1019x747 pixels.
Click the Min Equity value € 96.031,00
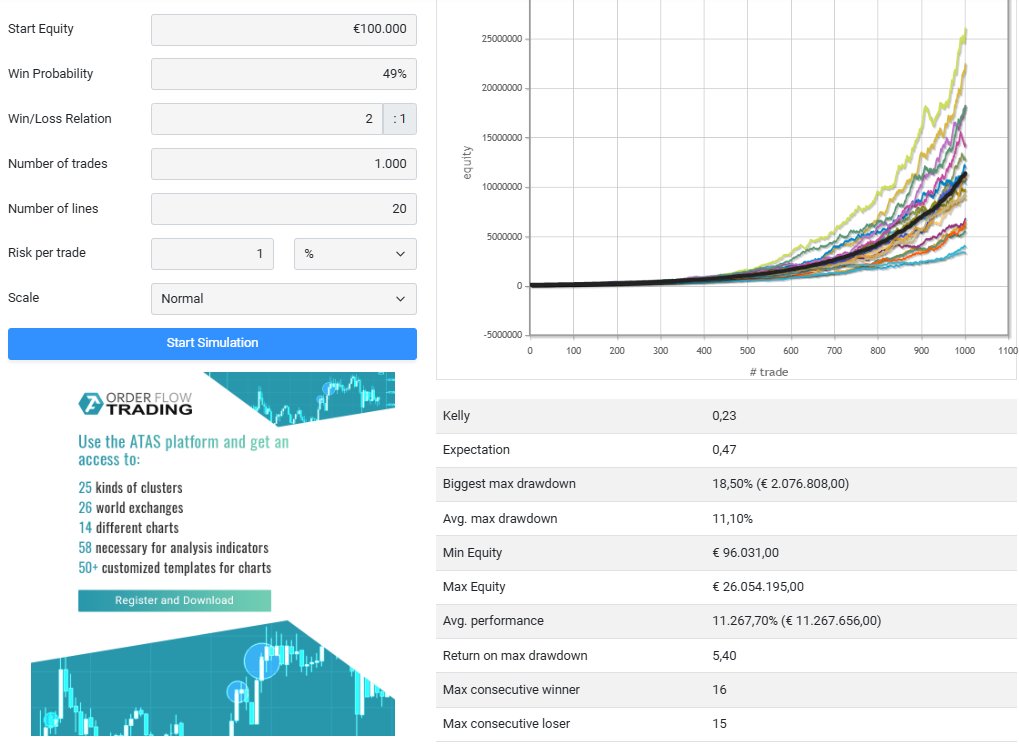click(745, 553)
